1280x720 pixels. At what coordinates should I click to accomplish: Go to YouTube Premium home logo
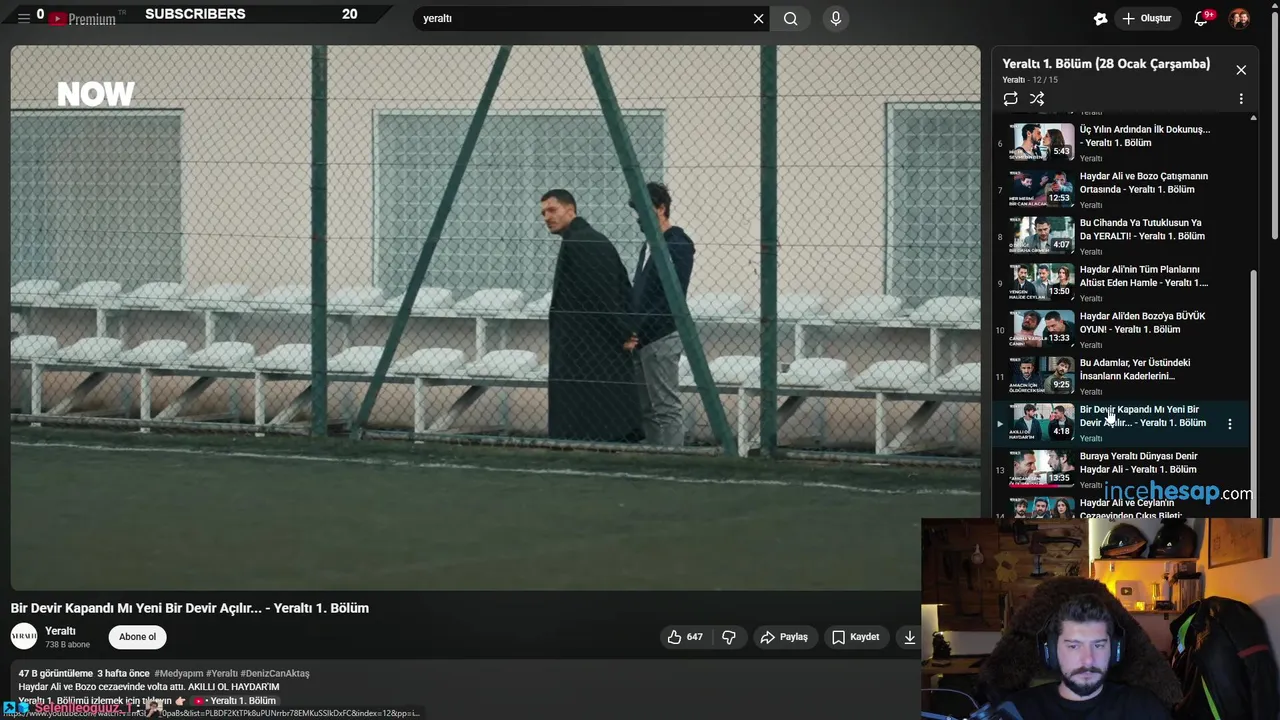click(x=86, y=18)
